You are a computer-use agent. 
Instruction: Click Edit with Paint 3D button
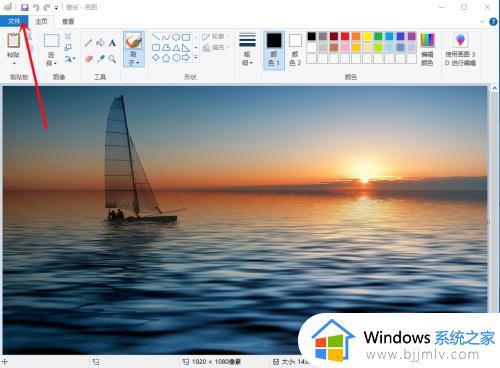[460, 49]
